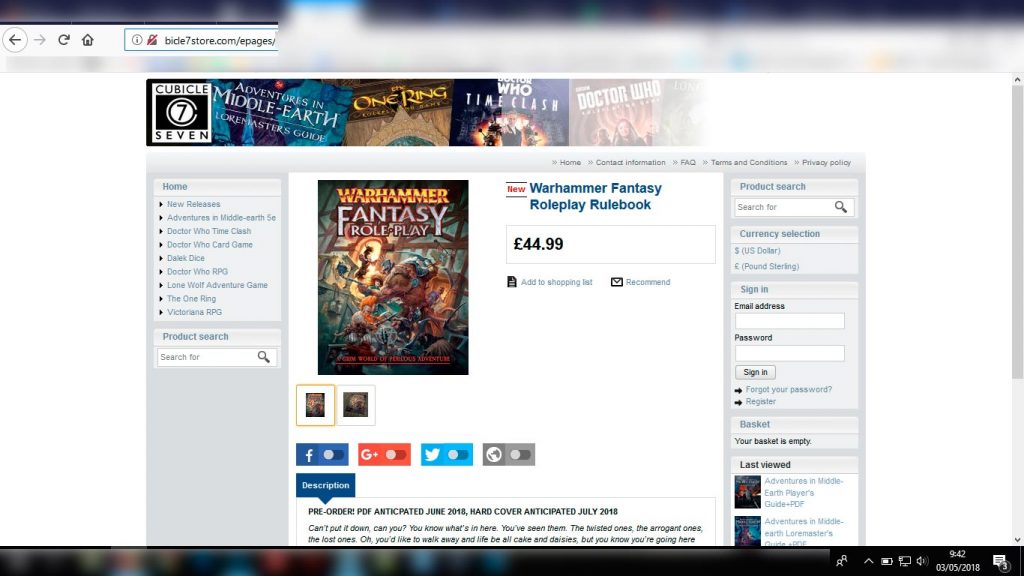Click the Recommend link
1024x576 pixels.
click(648, 282)
